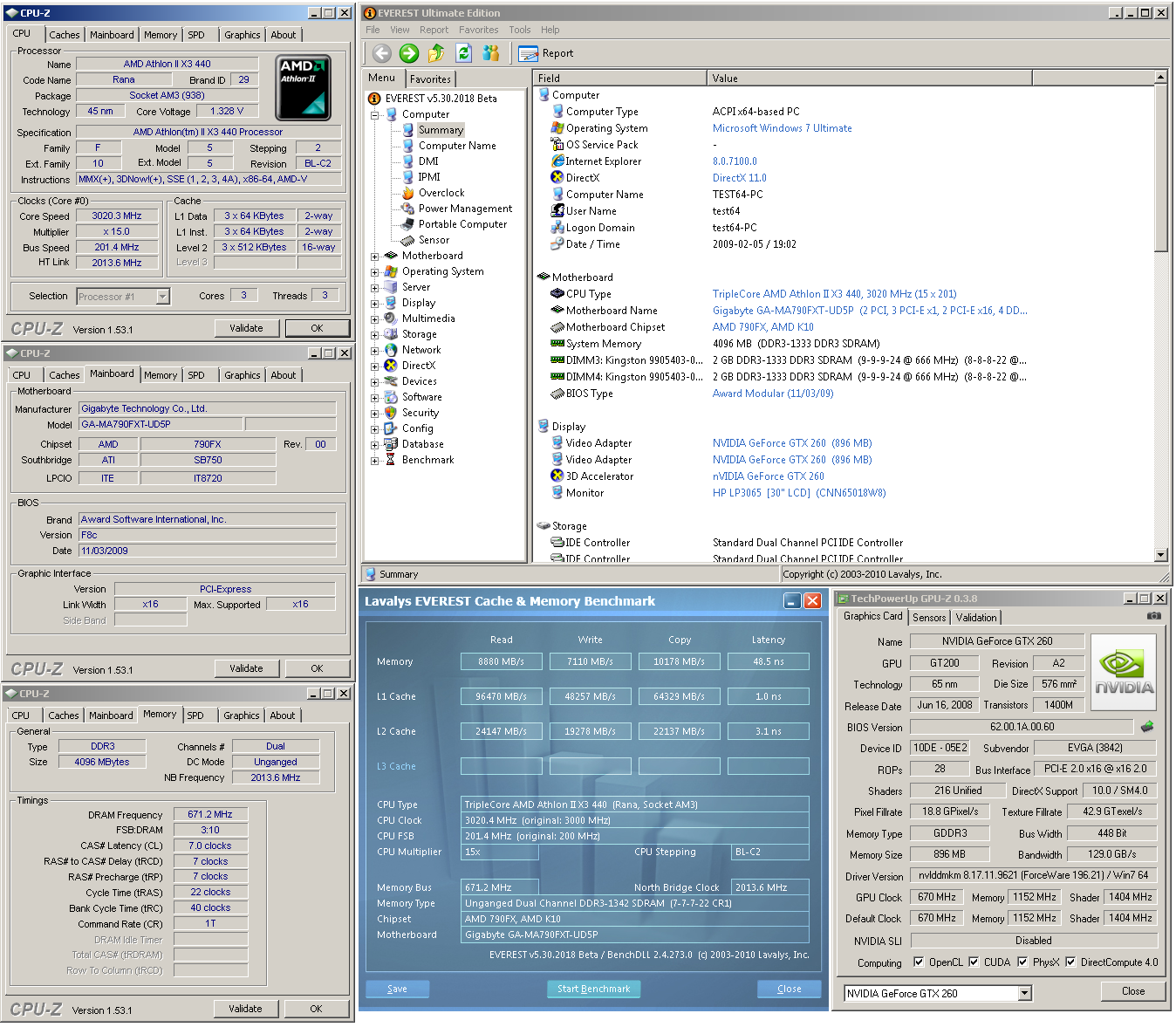The width and height of the screenshot is (1176, 1027).
Task: Expand the Operating System tree node
Action: click(x=374, y=271)
